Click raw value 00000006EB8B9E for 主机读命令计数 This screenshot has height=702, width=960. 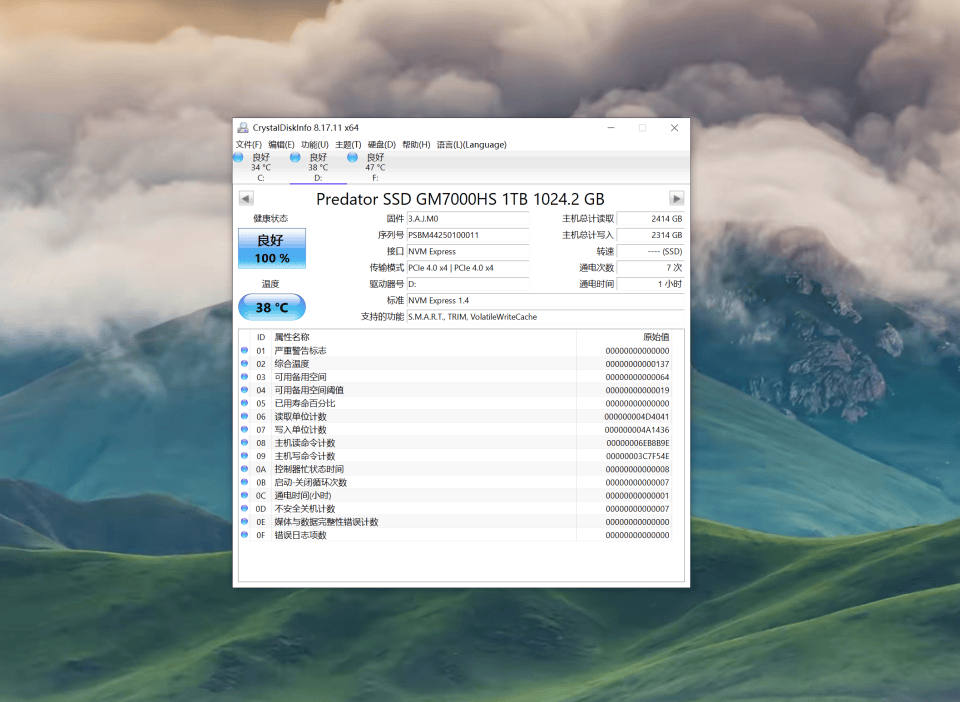pyautogui.click(x=637, y=442)
